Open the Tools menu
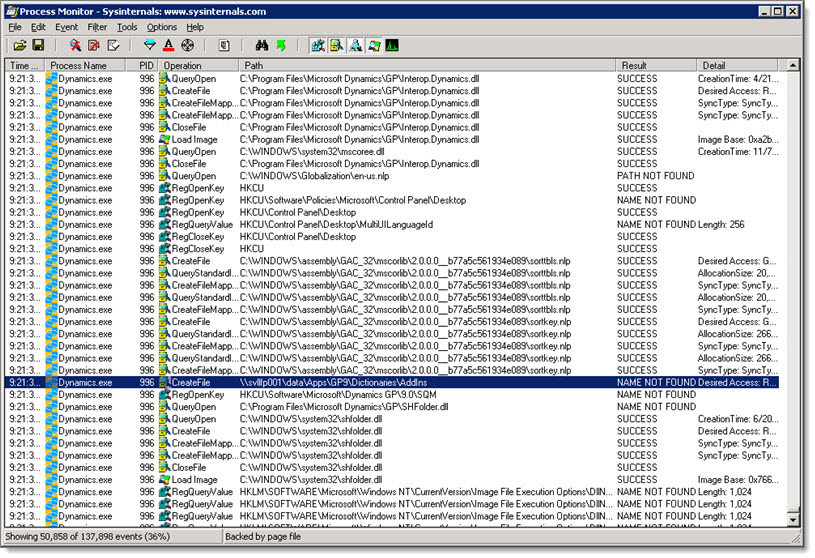The height and width of the screenshot is (558, 815). point(127,27)
